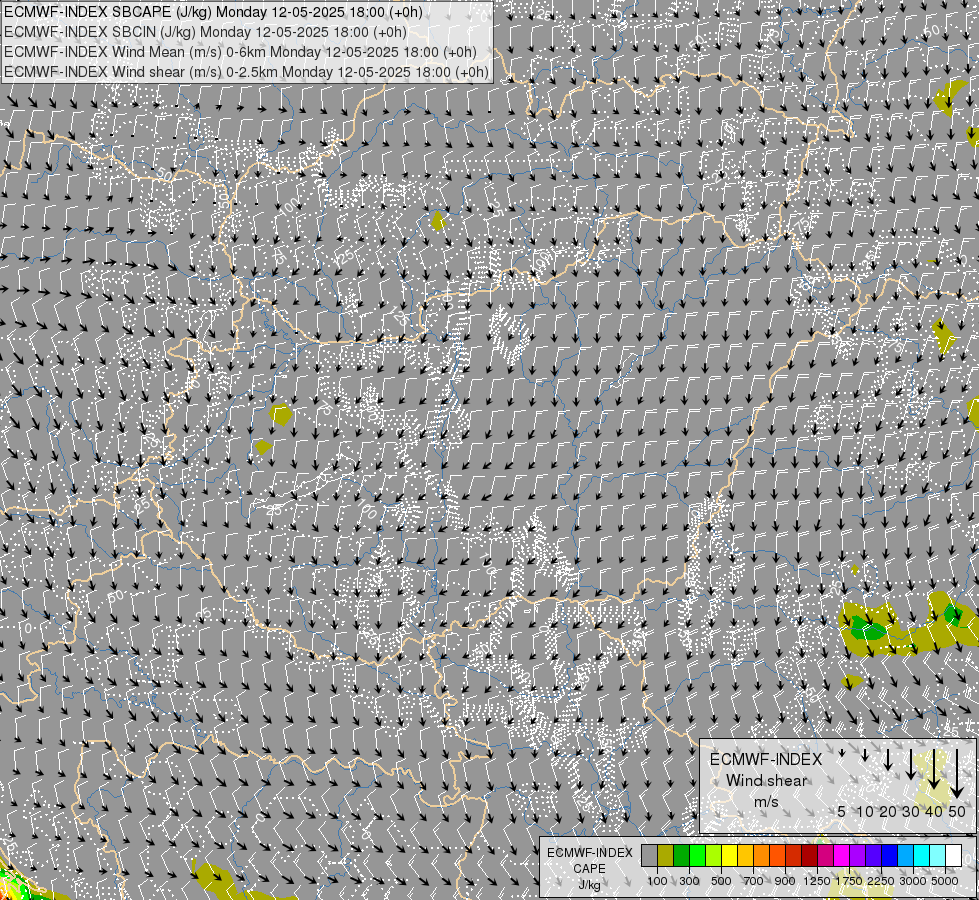Click the 30 m/s wind shear legend arrow
This screenshot has height=900, width=979.
click(x=911, y=764)
